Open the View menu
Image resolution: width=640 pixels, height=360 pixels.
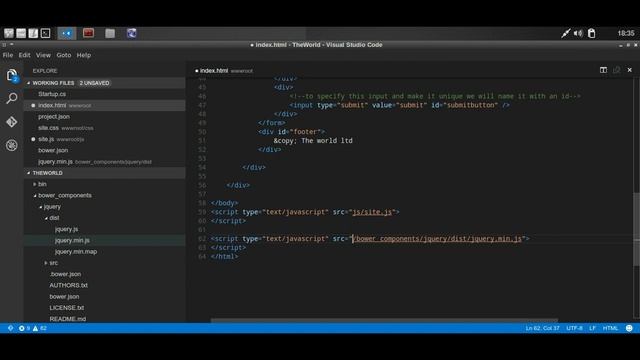(43, 55)
